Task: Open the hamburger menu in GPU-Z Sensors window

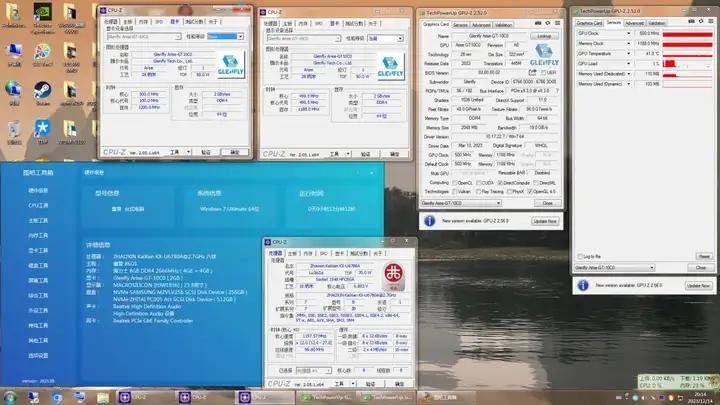Action: coord(711,21)
